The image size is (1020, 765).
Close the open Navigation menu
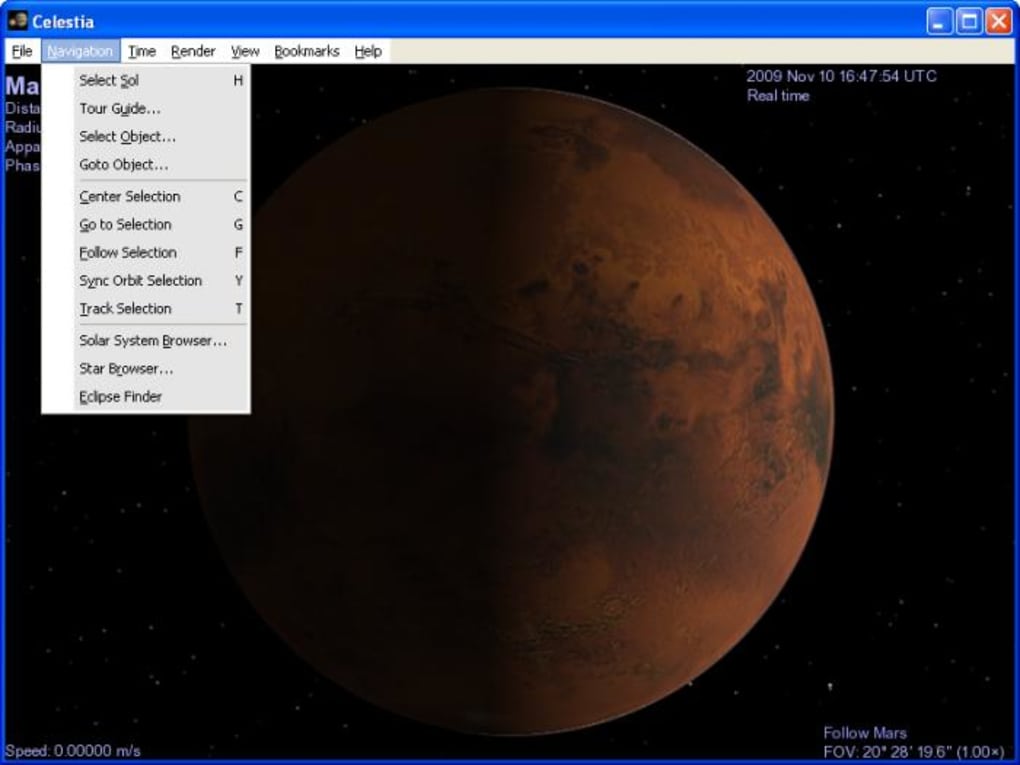[80, 51]
